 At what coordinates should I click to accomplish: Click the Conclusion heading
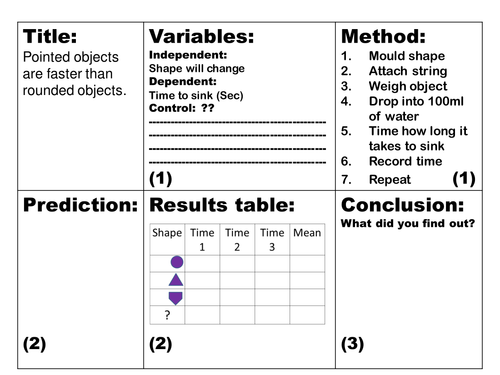point(402,205)
